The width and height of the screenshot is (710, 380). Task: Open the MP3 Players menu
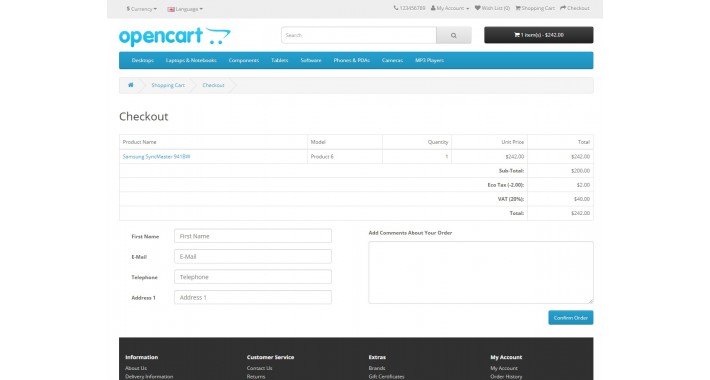point(429,60)
